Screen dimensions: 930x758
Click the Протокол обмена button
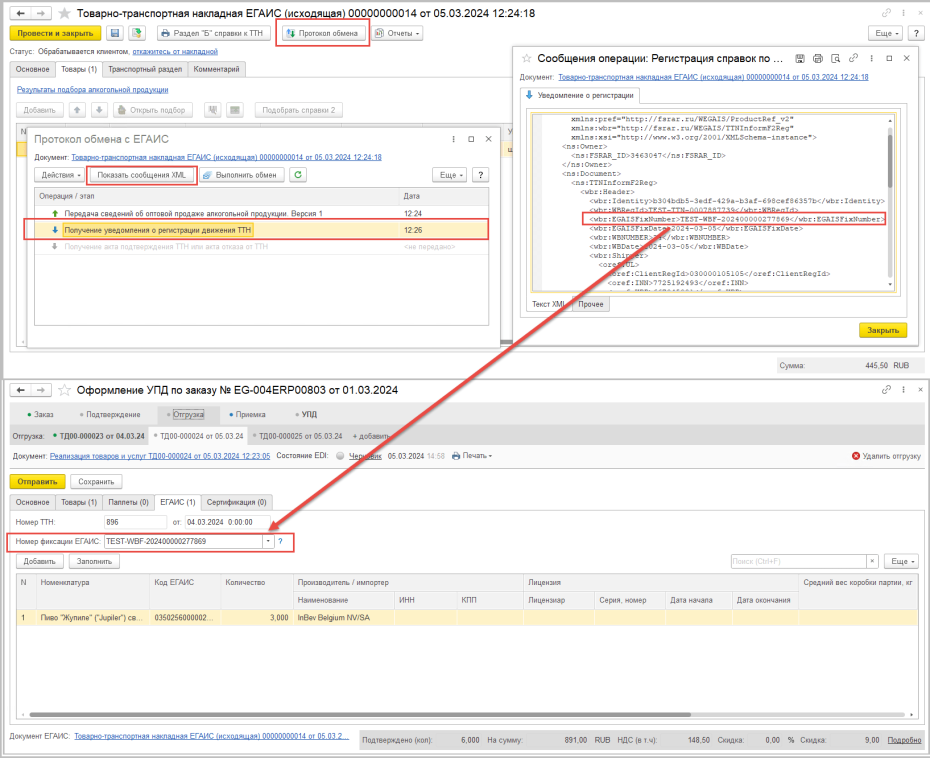pos(323,33)
